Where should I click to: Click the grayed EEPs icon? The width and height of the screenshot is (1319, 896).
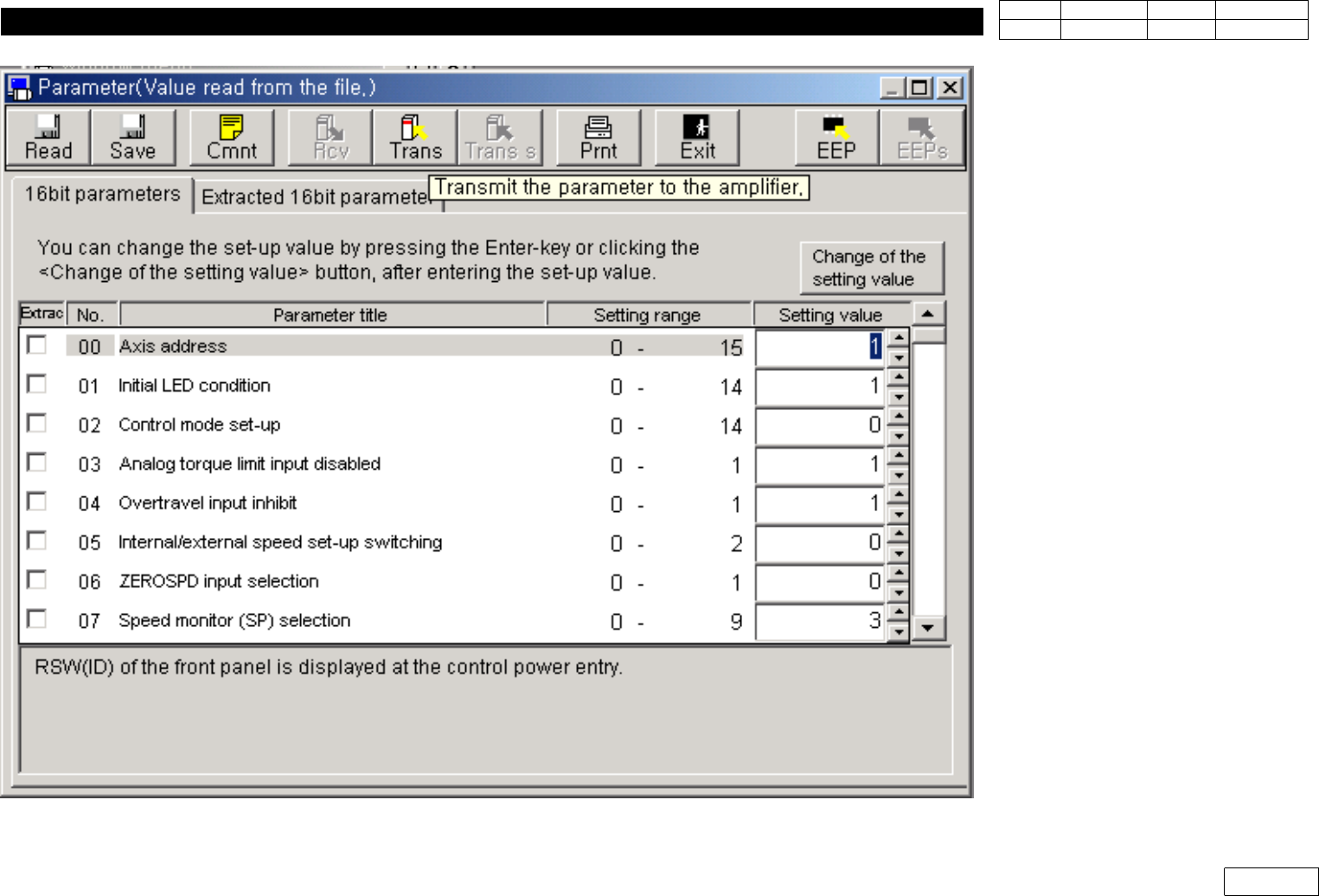point(922,137)
